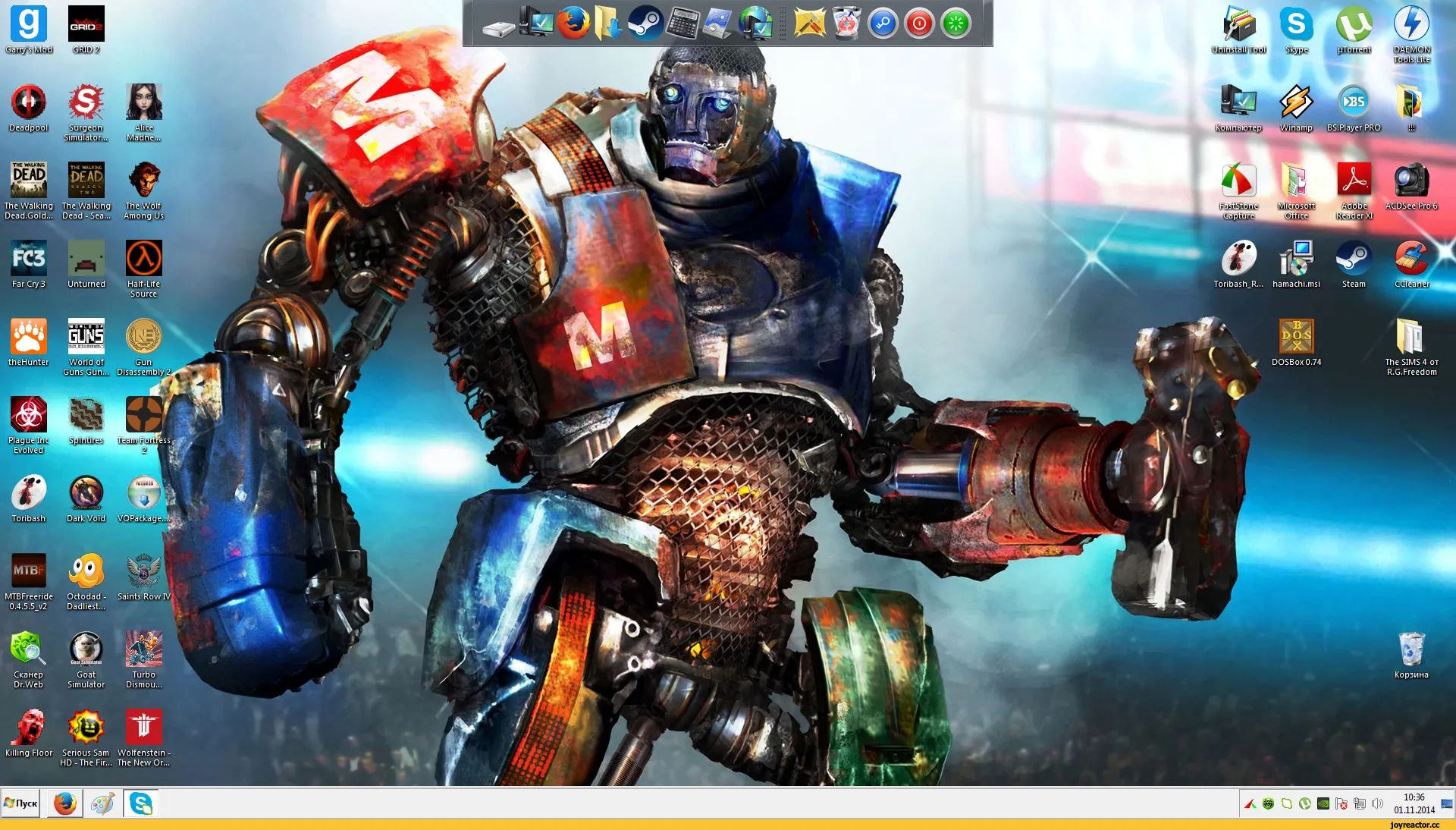
Task: Launch DOSBox 0.74 icon
Action: [x=1297, y=342]
